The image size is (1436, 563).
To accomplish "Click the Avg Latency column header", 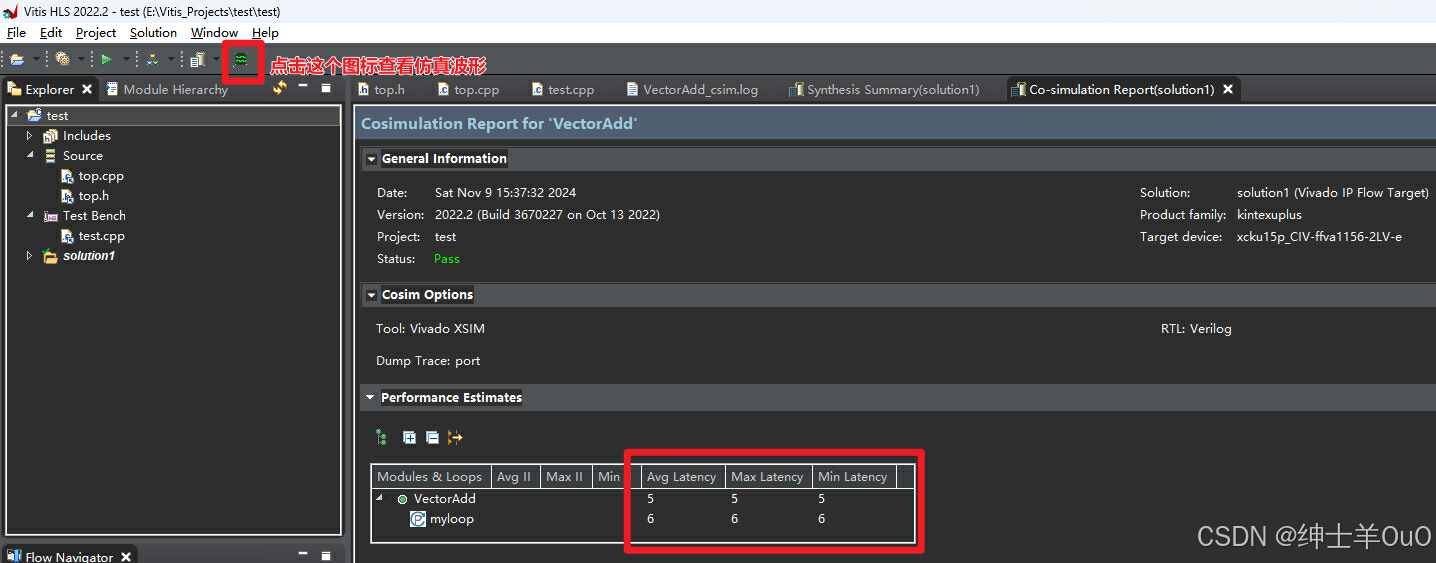I will tap(682, 476).
